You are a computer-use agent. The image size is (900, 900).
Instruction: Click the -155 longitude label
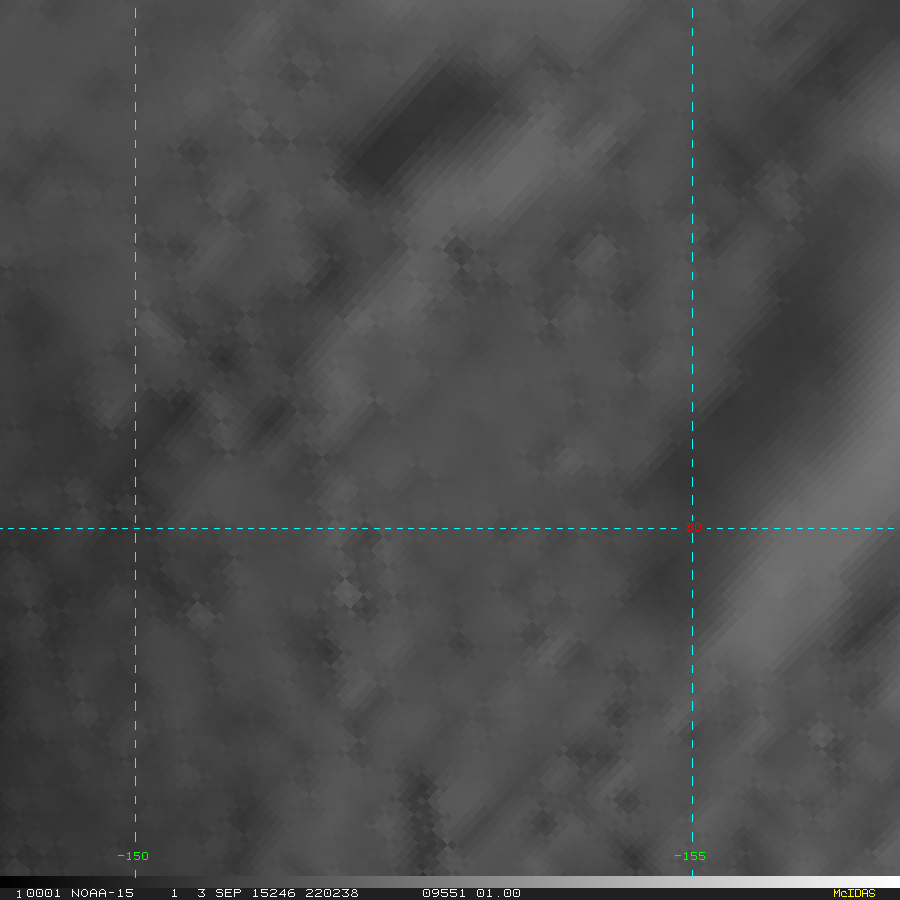pos(689,856)
